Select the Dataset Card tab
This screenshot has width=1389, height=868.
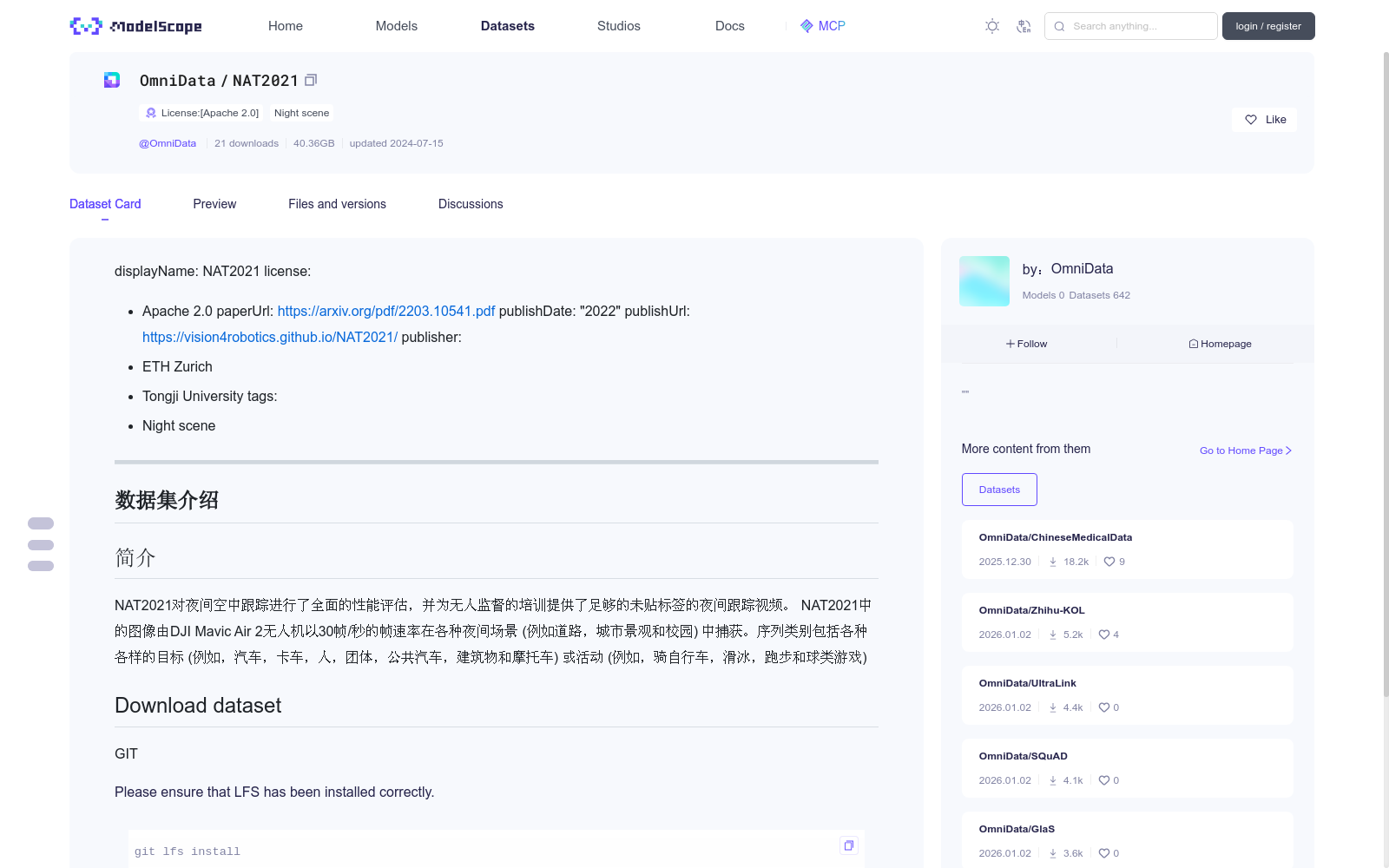pos(105,204)
